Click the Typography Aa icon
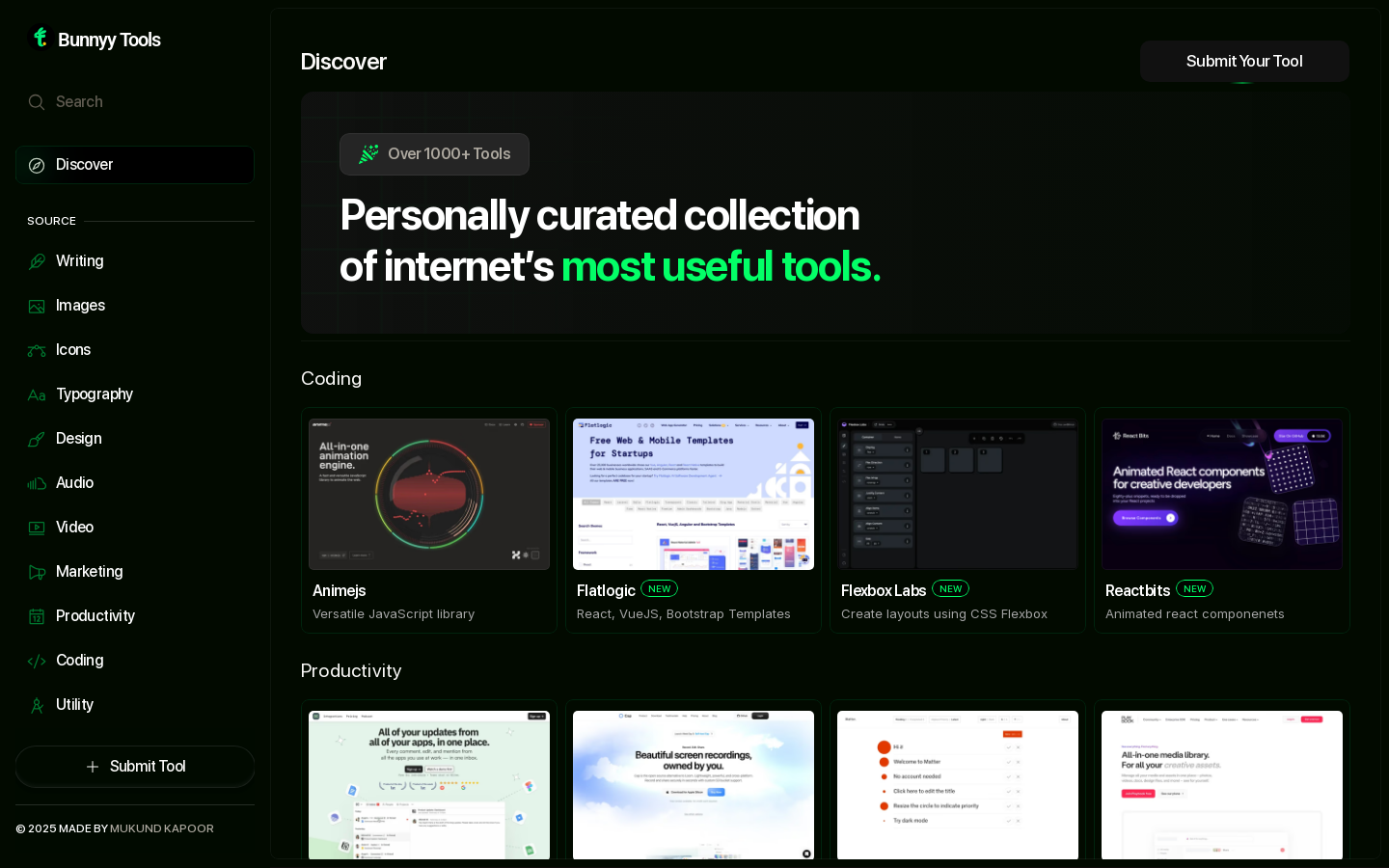1389x868 pixels. click(37, 394)
